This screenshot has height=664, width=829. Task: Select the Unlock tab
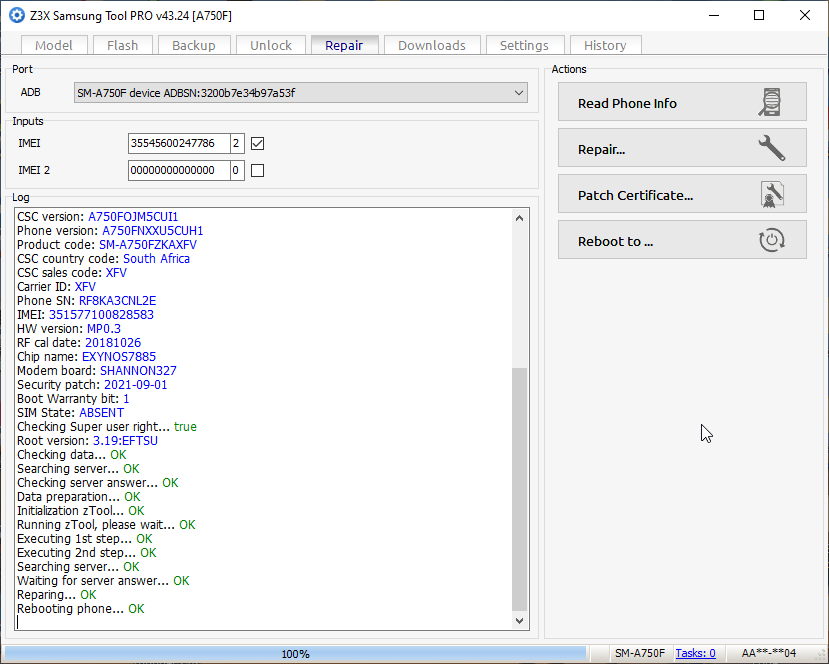pyautogui.click(x=271, y=45)
